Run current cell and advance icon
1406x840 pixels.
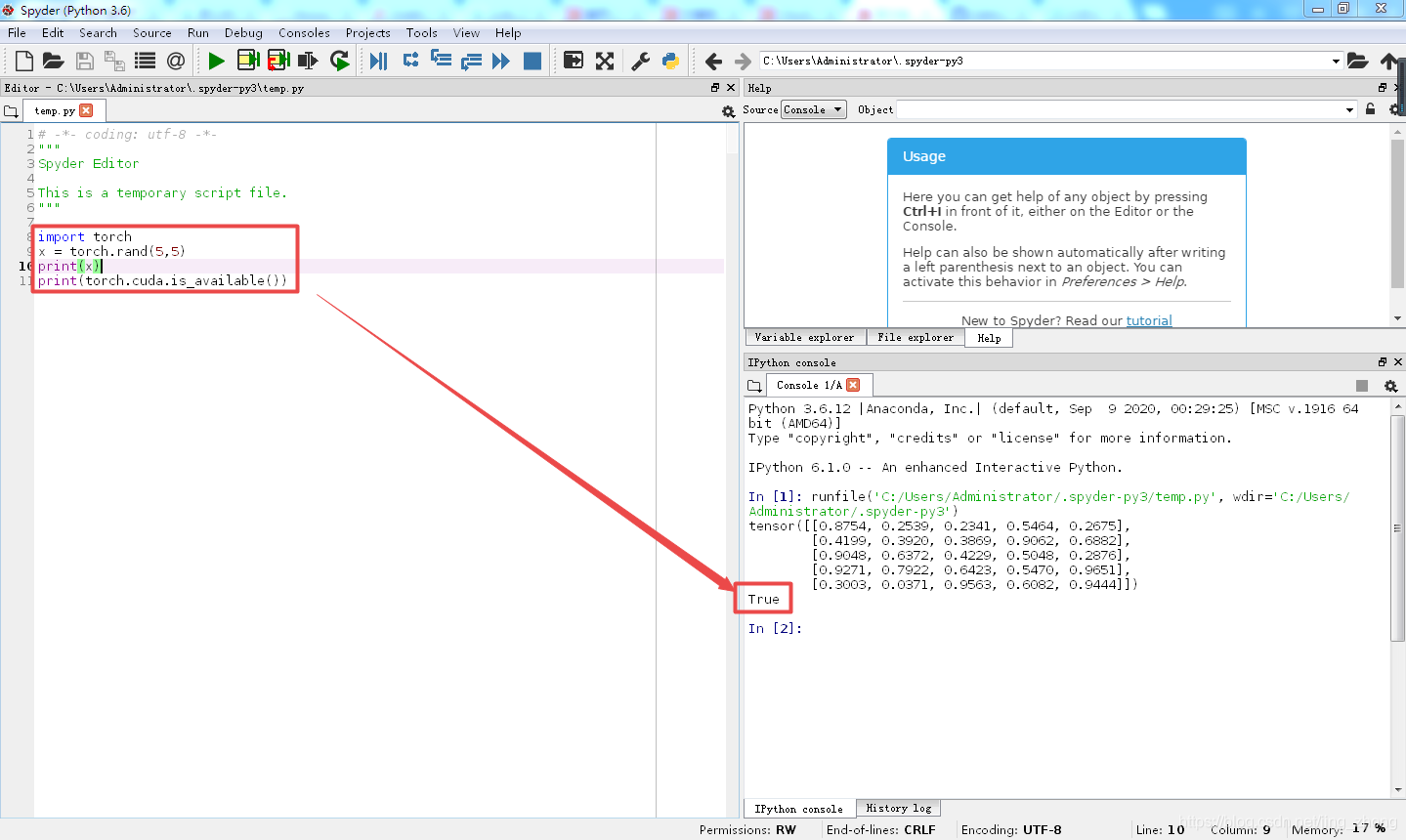click(x=278, y=61)
